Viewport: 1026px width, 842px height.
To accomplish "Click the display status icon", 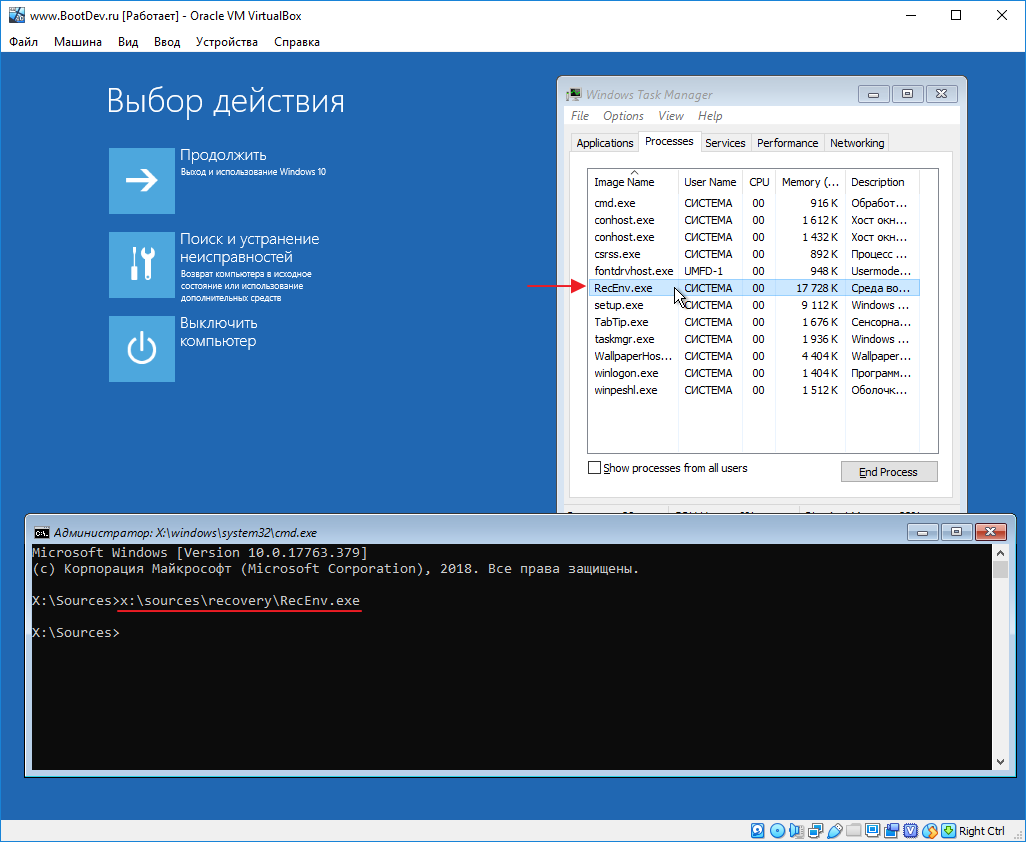I will pos(872,830).
